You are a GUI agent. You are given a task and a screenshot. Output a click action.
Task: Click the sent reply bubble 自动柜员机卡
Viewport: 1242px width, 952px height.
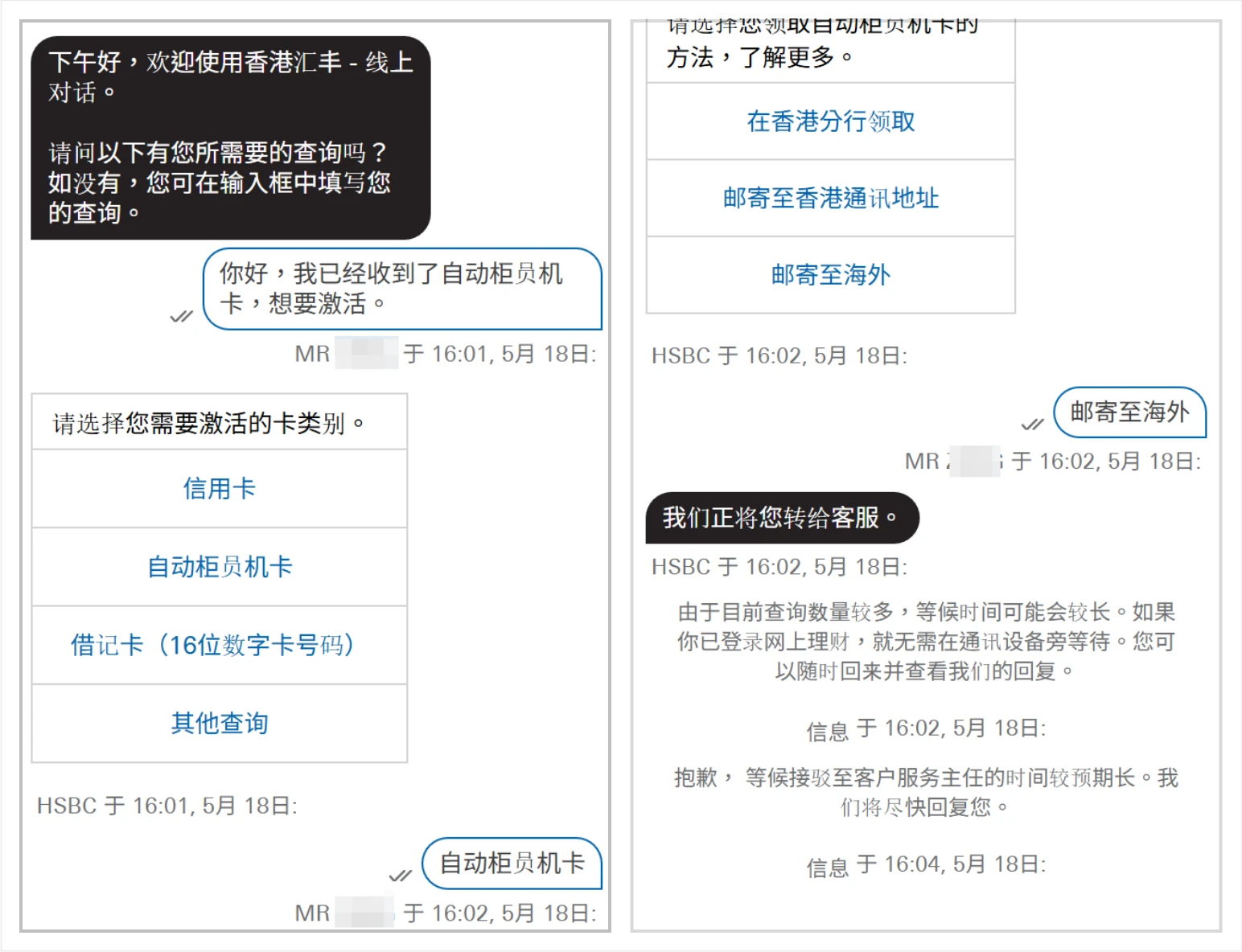pos(512,863)
